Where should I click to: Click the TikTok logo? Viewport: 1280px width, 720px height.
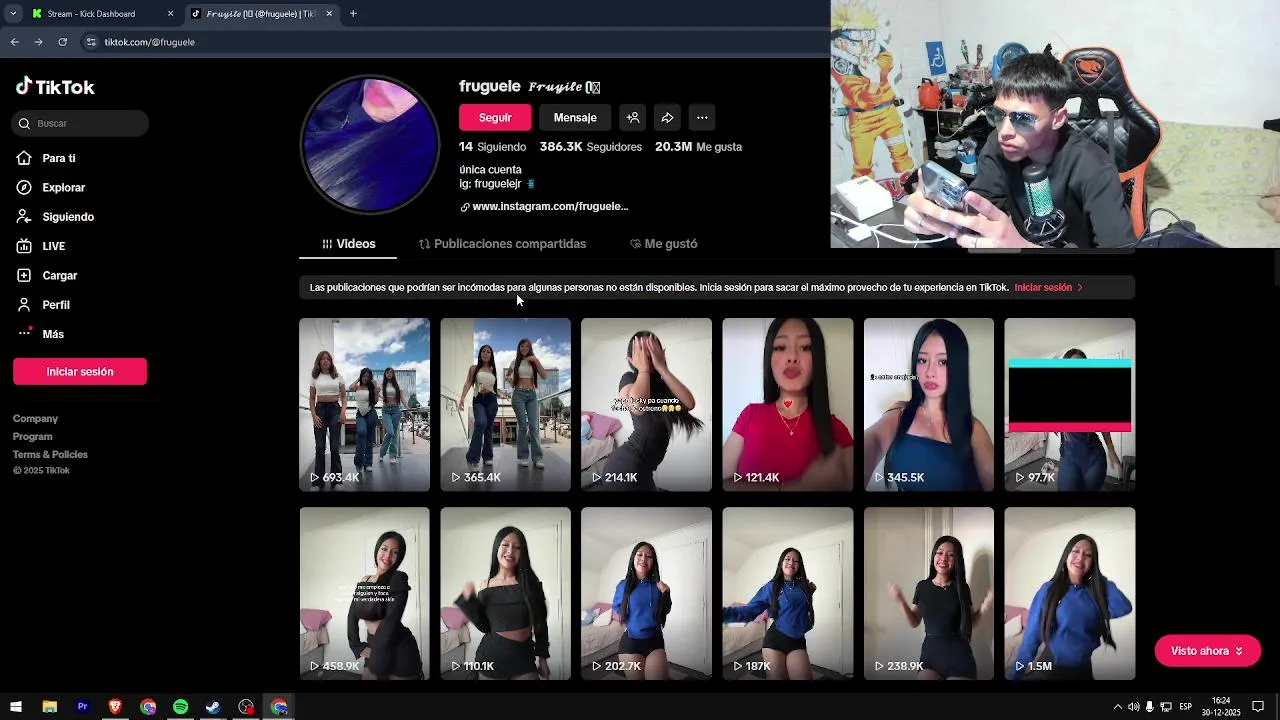[x=55, y=87]
